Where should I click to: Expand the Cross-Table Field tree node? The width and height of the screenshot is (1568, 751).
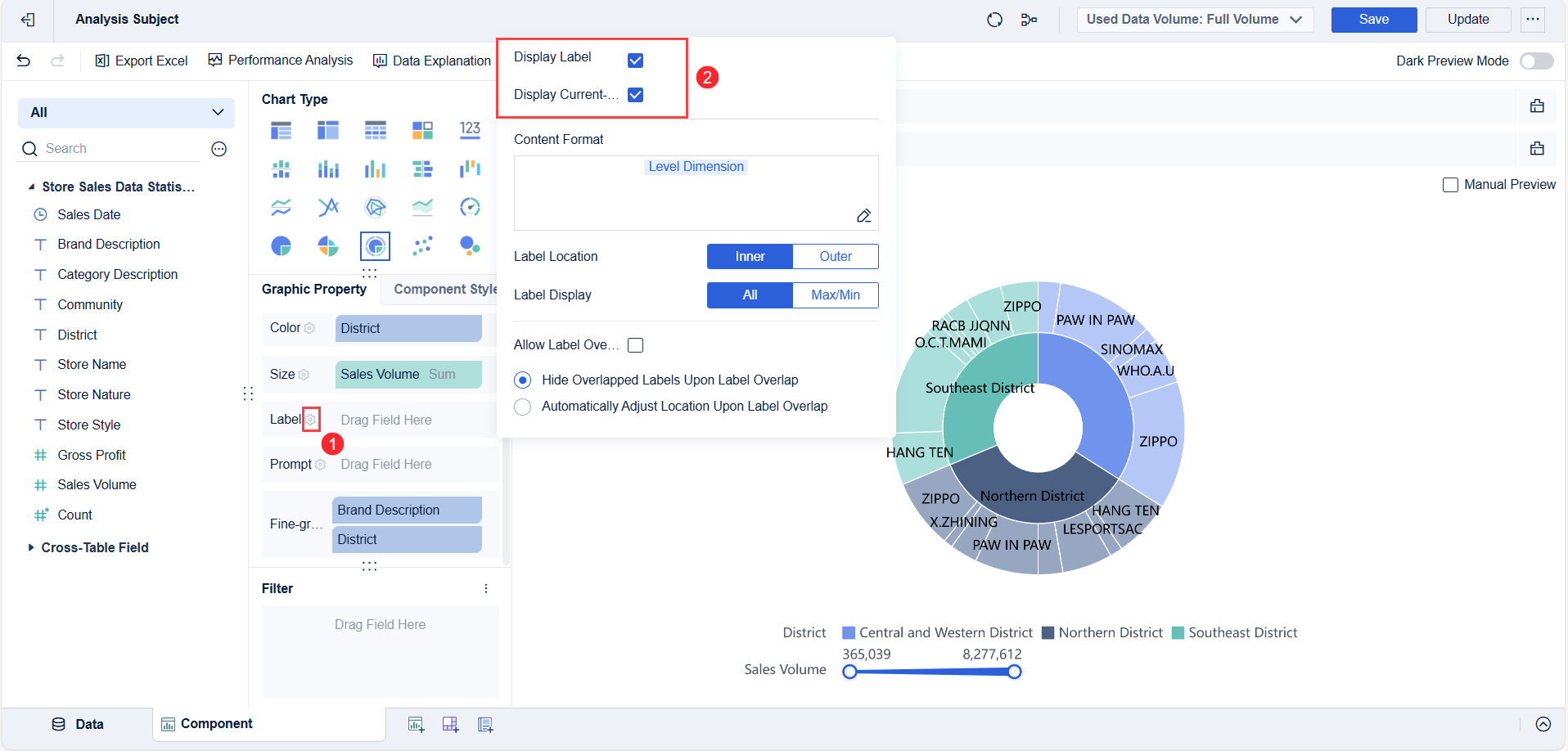[x=32, y=547]
